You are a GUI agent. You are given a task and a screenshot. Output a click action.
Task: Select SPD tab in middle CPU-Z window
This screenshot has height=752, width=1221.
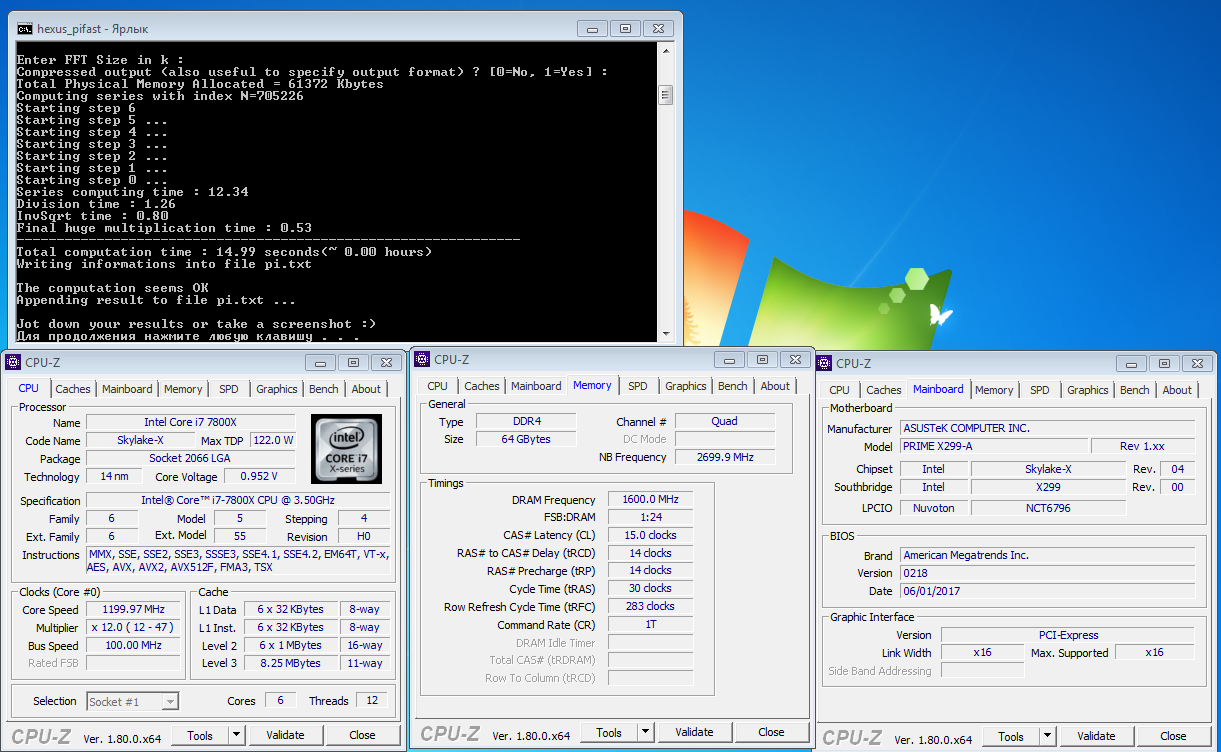click(x=638, y=386)
